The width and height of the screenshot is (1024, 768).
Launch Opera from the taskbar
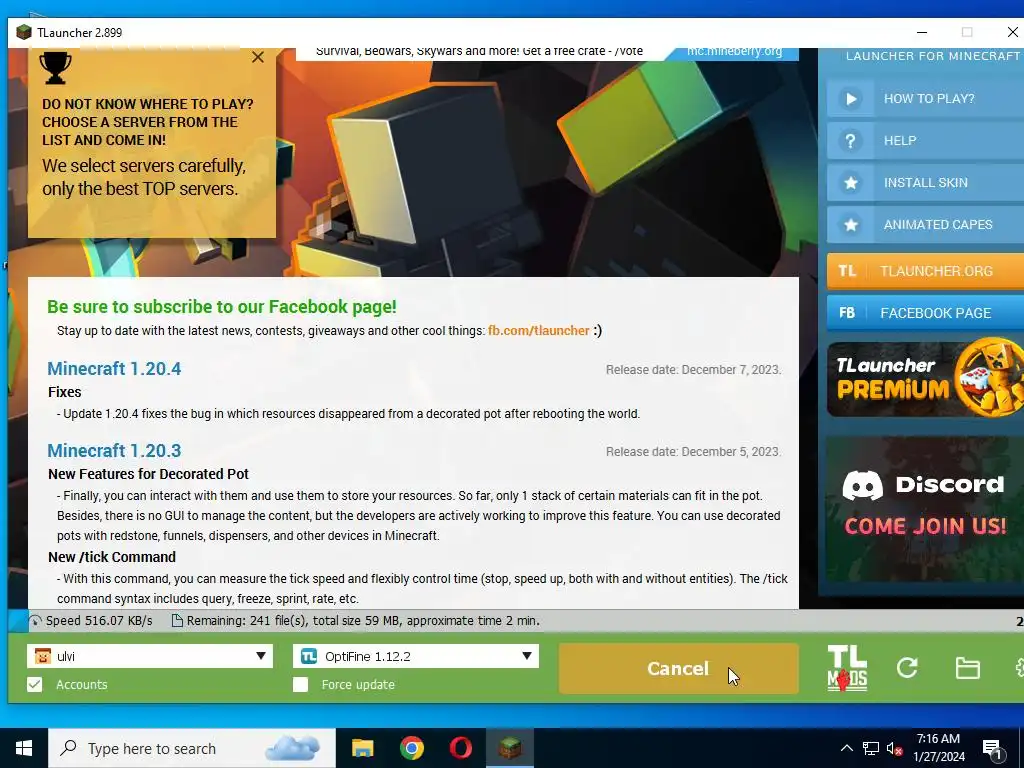pyautogui.click(x=460, y=748)
